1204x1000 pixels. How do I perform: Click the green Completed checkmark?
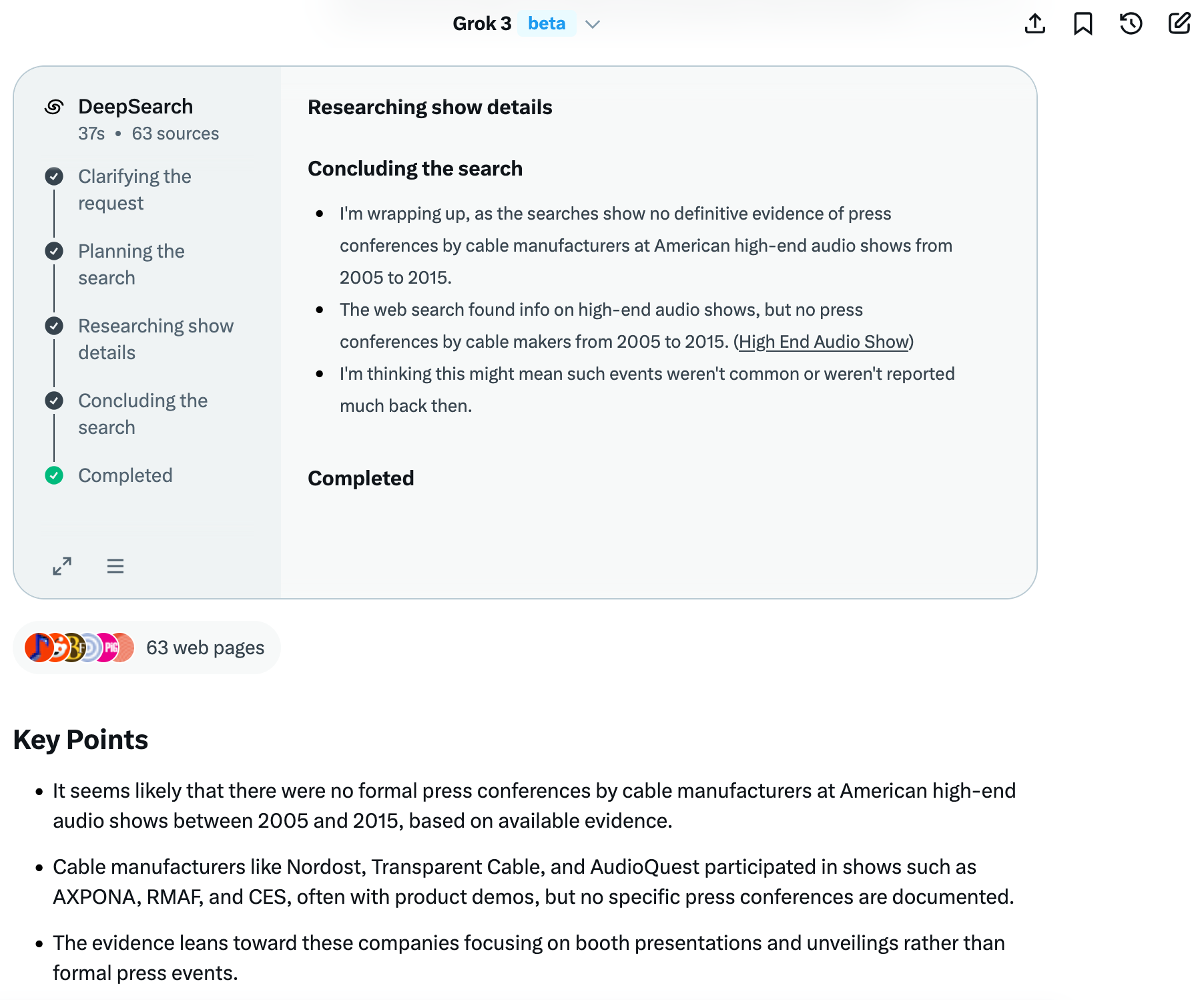pyautogui.click(x=54, y=475)
